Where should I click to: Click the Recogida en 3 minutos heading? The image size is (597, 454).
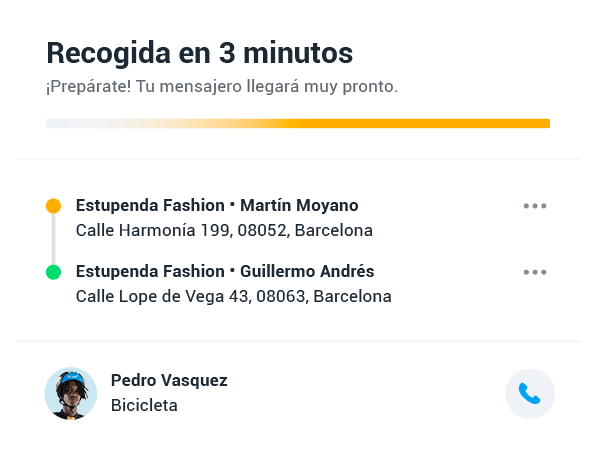200,53
